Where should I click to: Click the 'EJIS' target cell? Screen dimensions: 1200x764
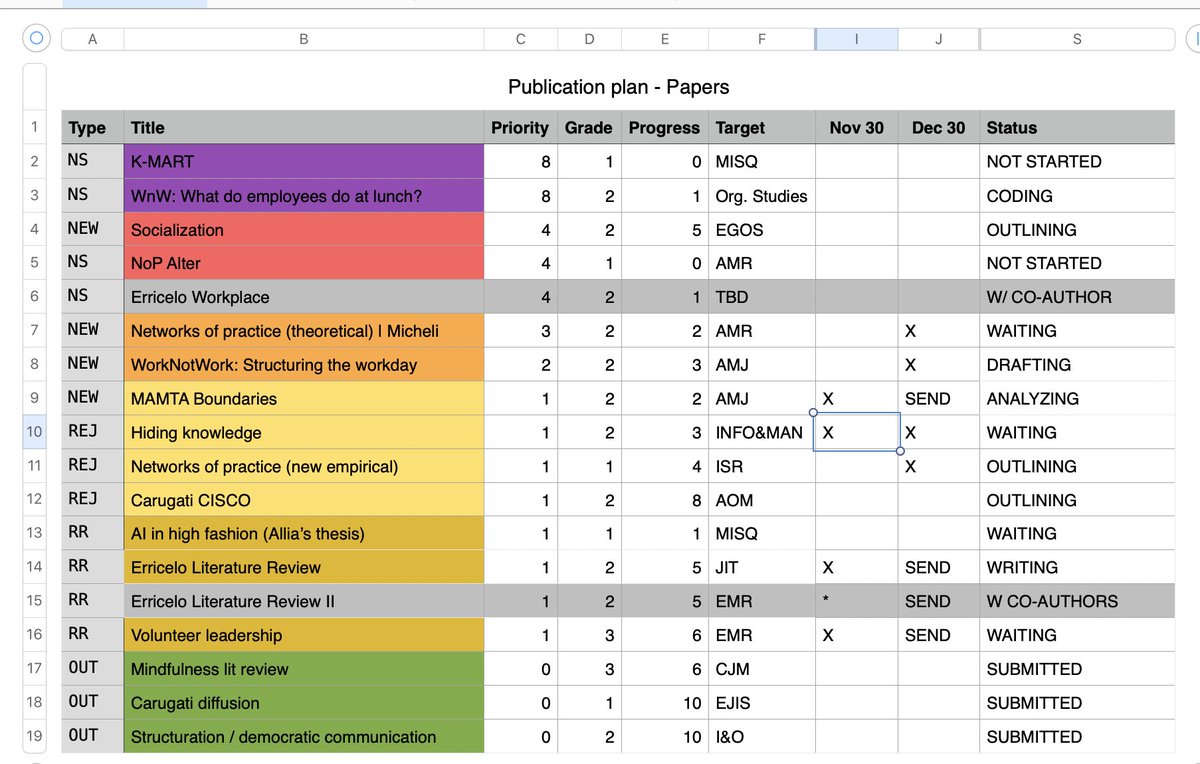click(762, 703)
